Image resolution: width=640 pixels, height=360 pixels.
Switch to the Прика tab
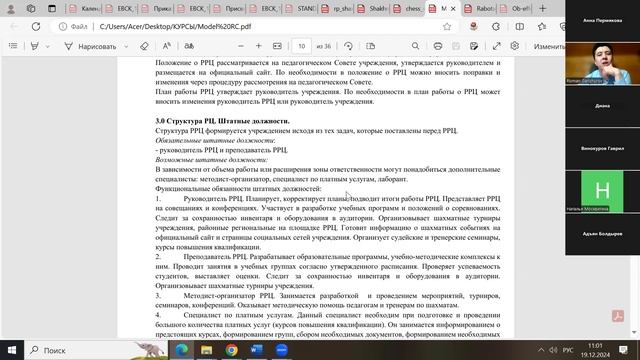coord(156,8)
